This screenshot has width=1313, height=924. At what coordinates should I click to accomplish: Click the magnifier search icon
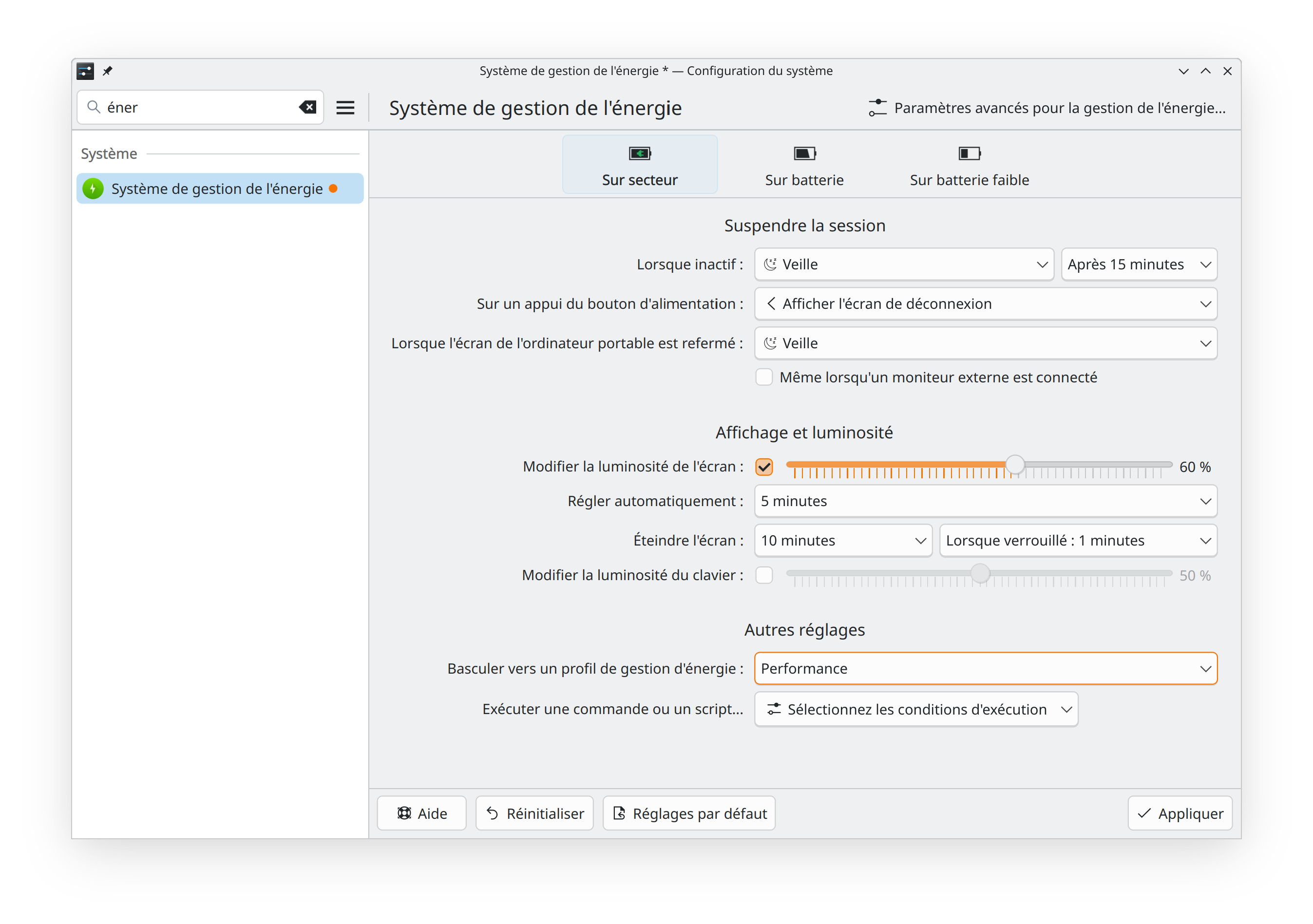point(93,108)
